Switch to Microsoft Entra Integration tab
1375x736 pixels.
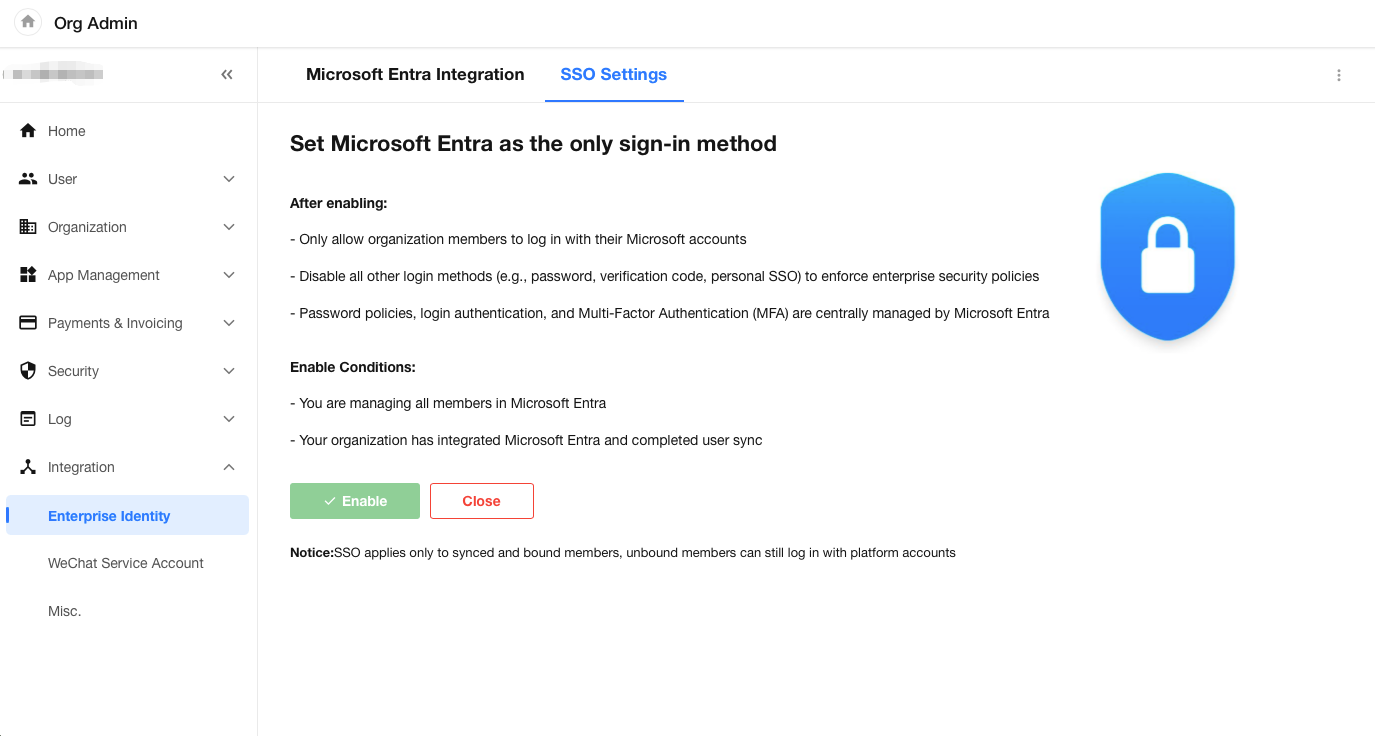(415, 75)
